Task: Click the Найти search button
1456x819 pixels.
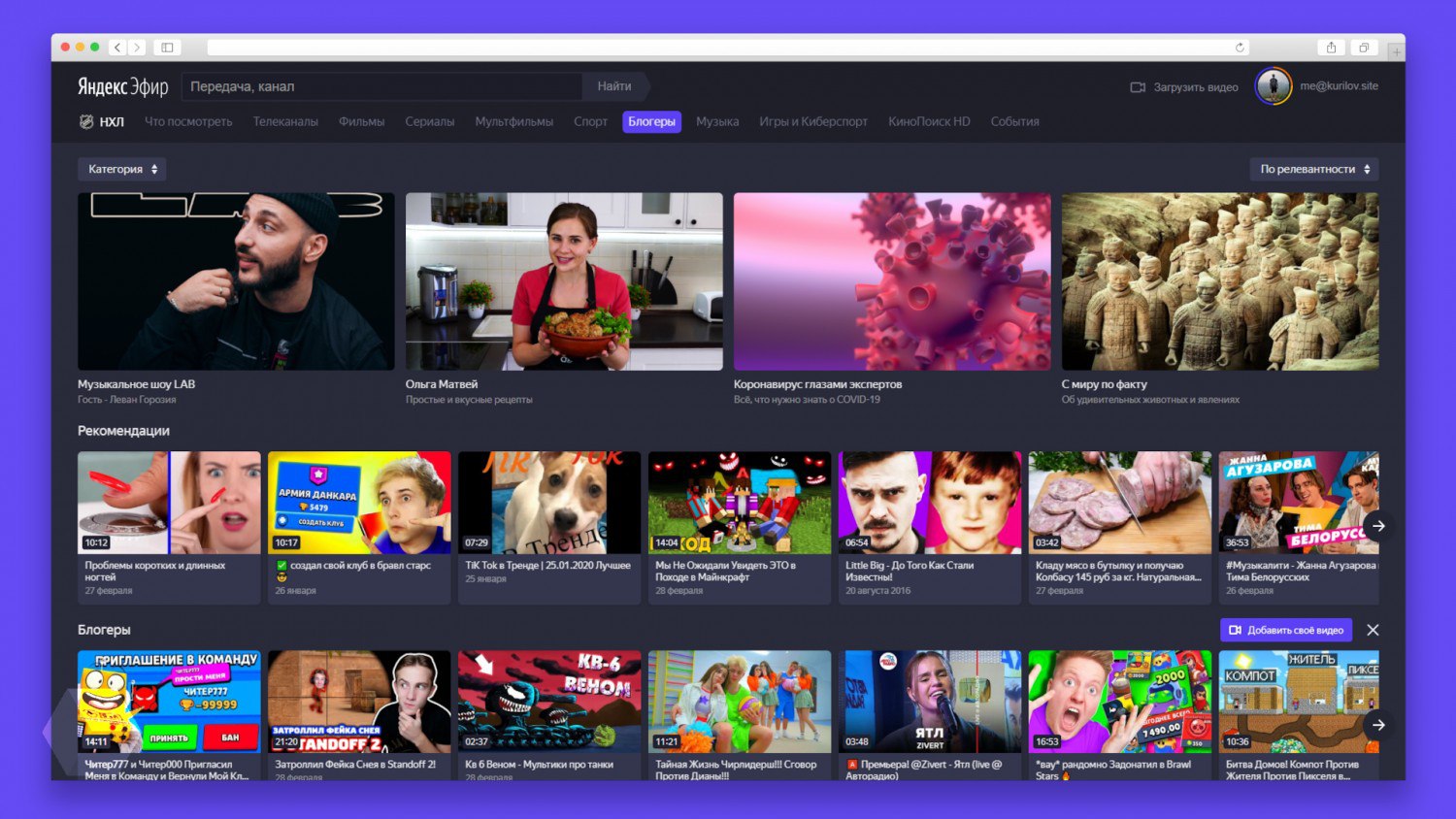Action: 614,86
